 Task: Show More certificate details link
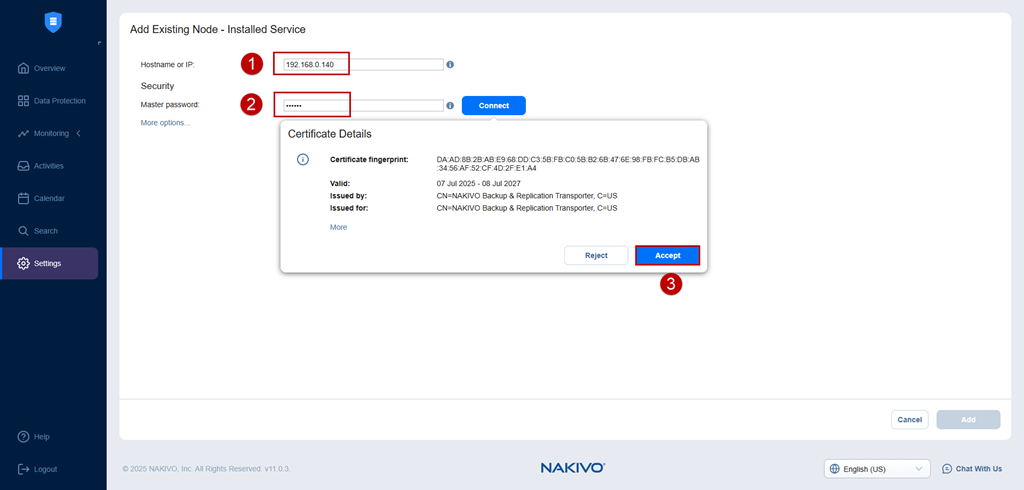pyautogui.click(x=338, y=227)
